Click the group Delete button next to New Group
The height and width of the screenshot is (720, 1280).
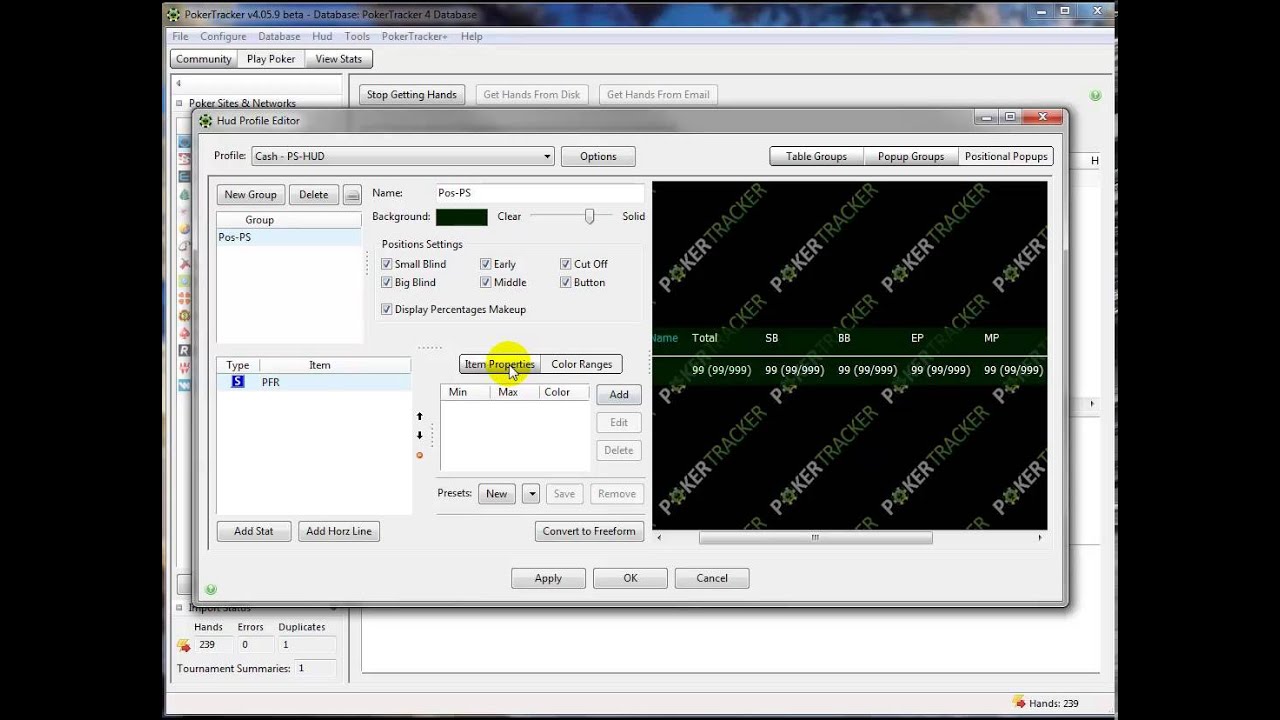(313, 195)
